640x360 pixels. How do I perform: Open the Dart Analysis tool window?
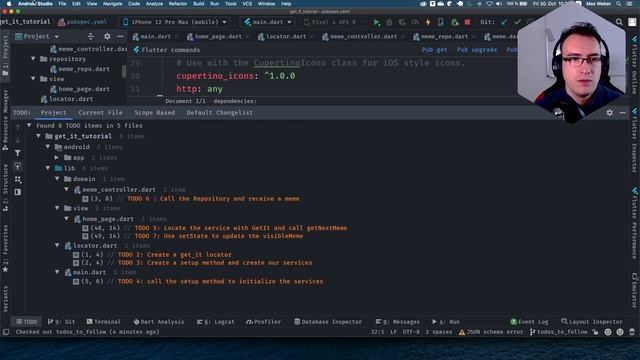pos(159,322)
